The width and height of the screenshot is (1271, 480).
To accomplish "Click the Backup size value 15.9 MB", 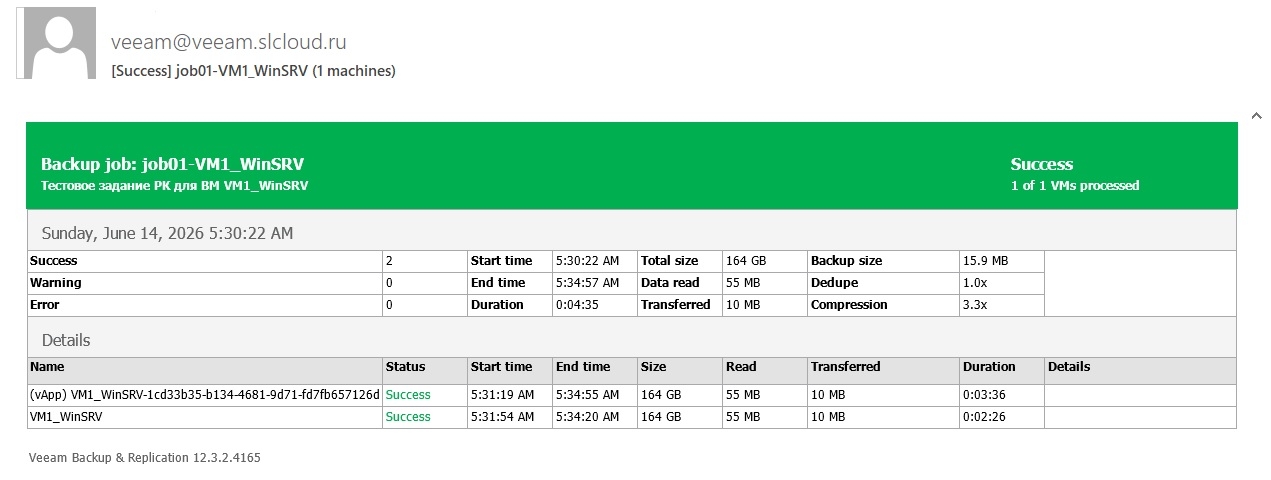I will tap(985, 261).
